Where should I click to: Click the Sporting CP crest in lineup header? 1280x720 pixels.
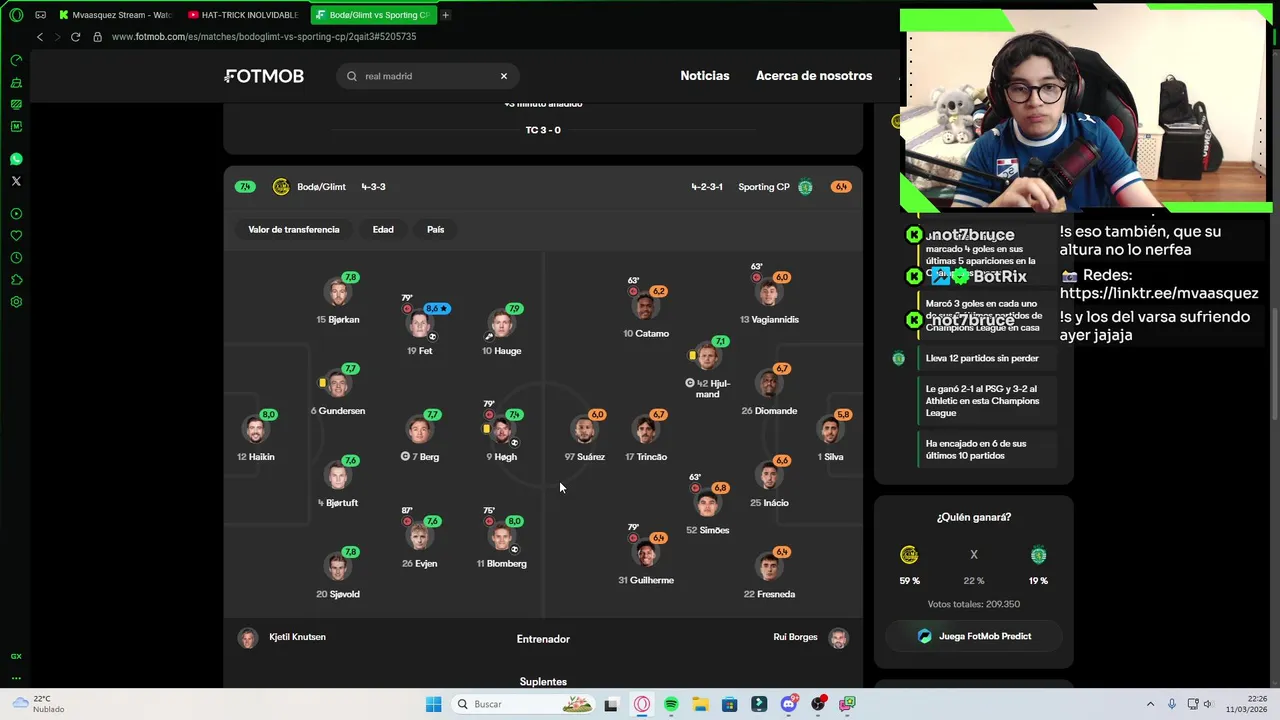(805, 187)
